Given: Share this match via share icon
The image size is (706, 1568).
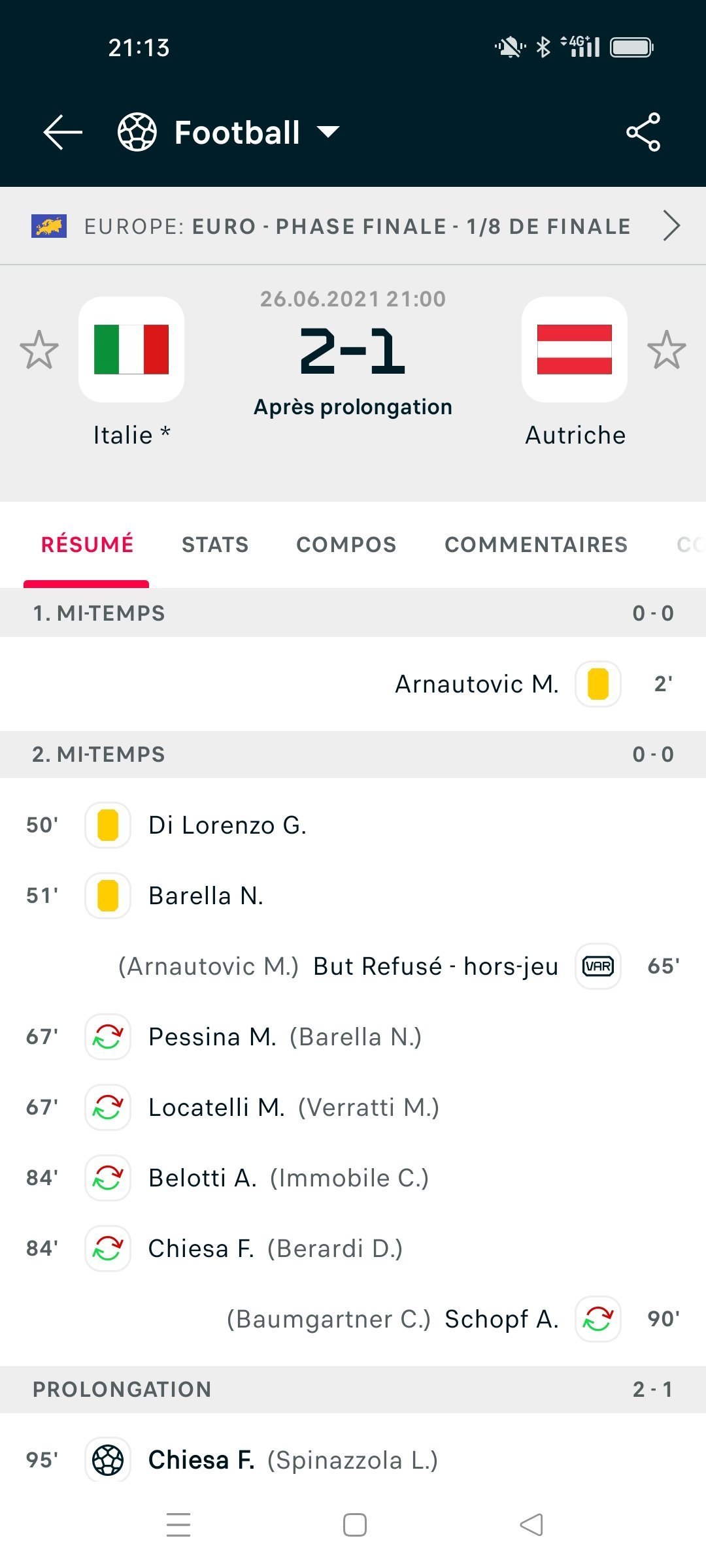Looking at the screenshot, I should point(643,132).
